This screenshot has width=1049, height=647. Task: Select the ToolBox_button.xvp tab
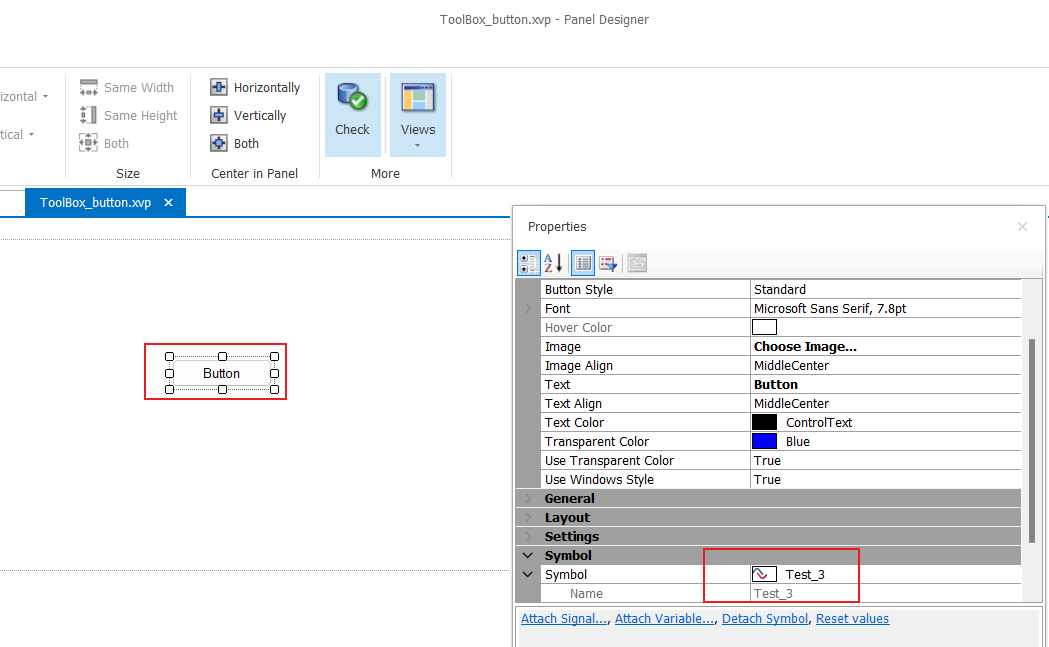(x=95, y=203)
